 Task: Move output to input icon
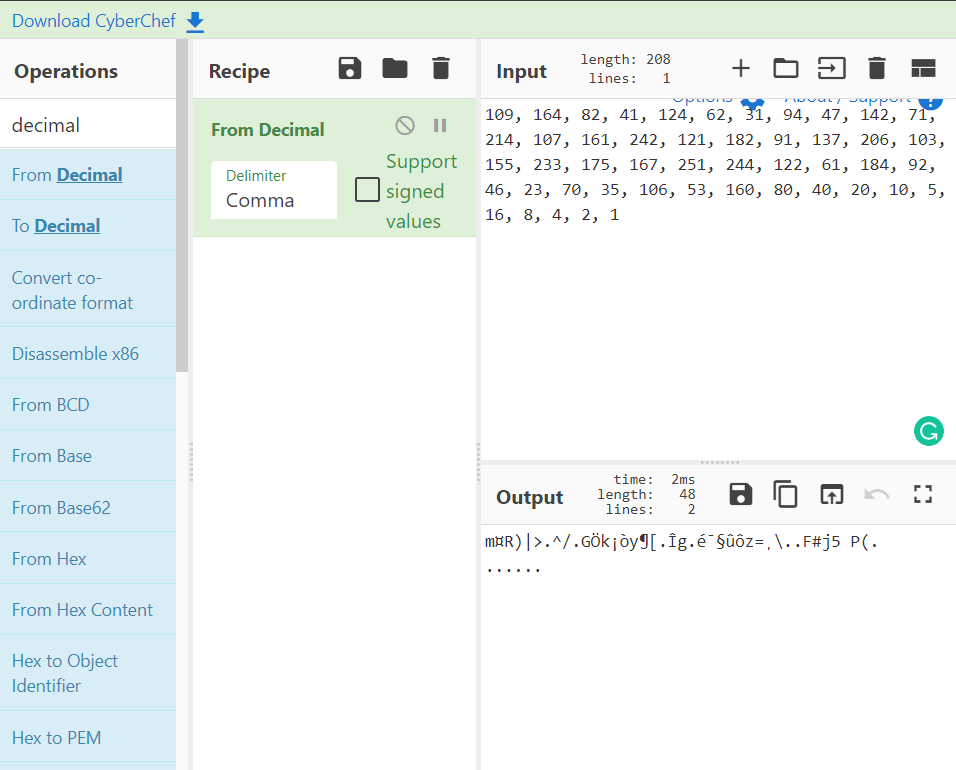point(832,494)
